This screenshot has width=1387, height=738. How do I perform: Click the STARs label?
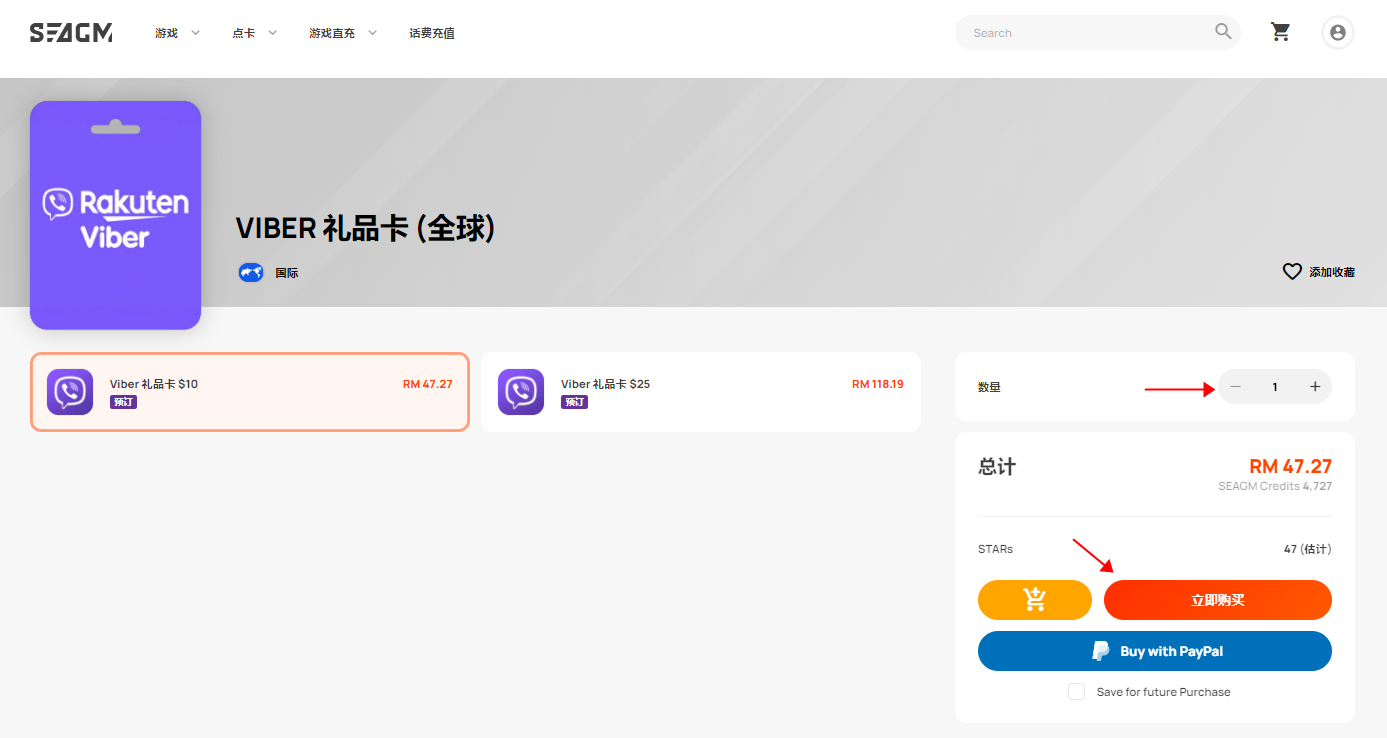coord(996,549)
